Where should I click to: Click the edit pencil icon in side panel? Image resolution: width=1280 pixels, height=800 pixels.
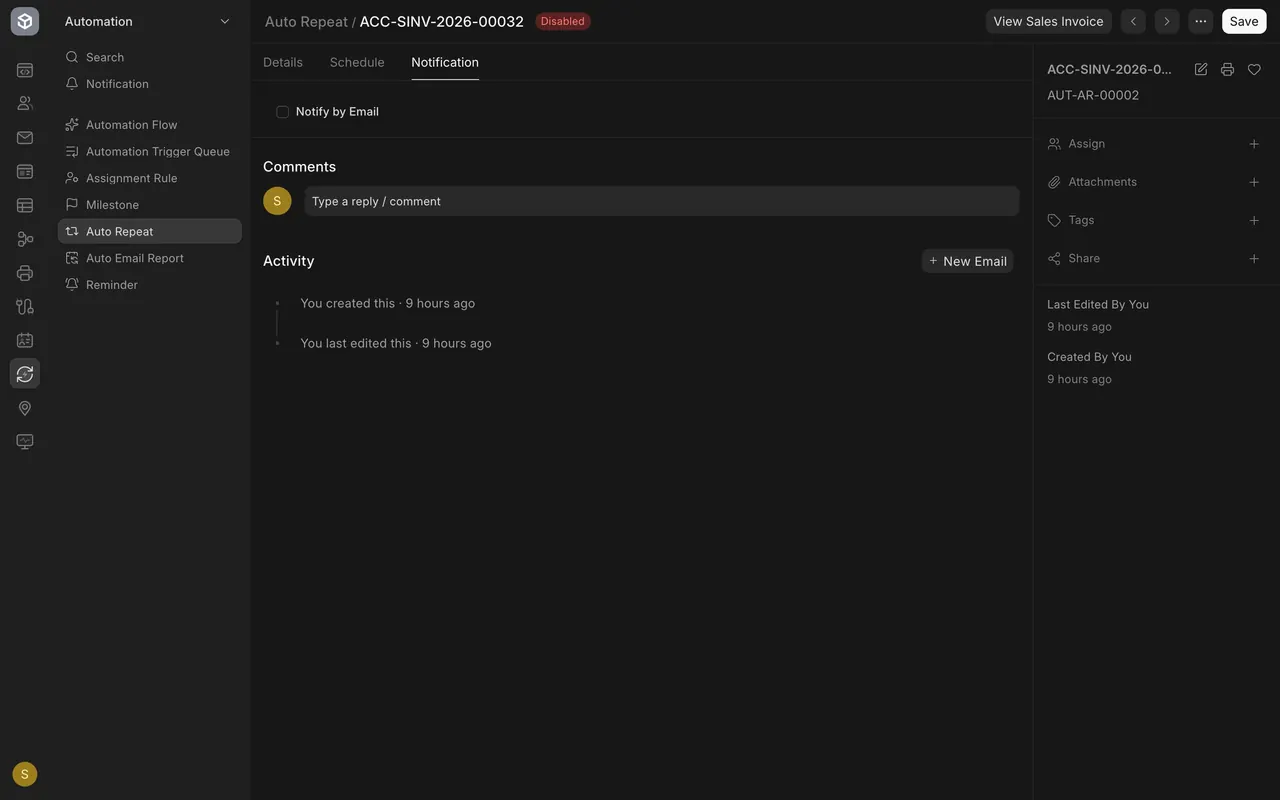click(x=1201, y=69)
